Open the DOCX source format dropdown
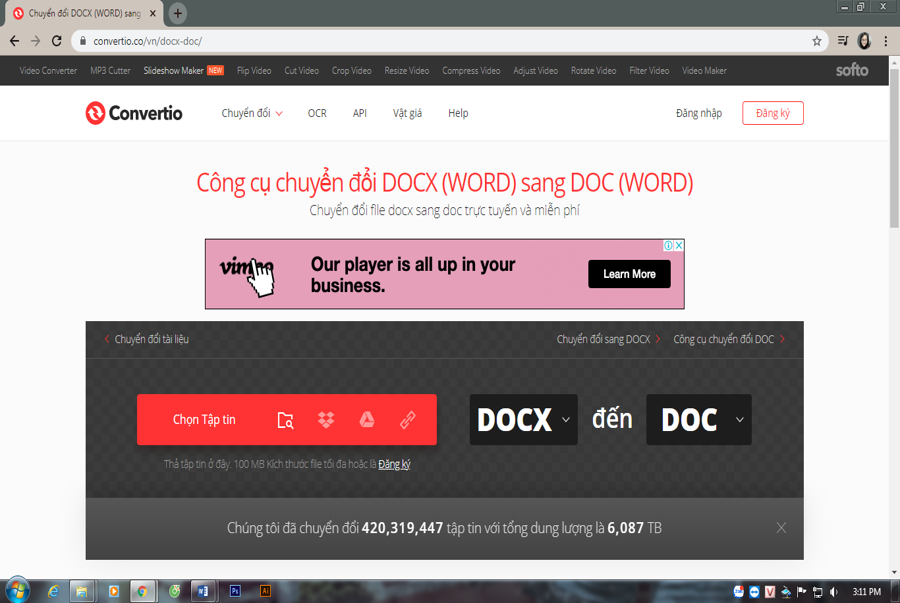This screenshot has width=900, height=603. pyautogui.click(x=523, y=419)
